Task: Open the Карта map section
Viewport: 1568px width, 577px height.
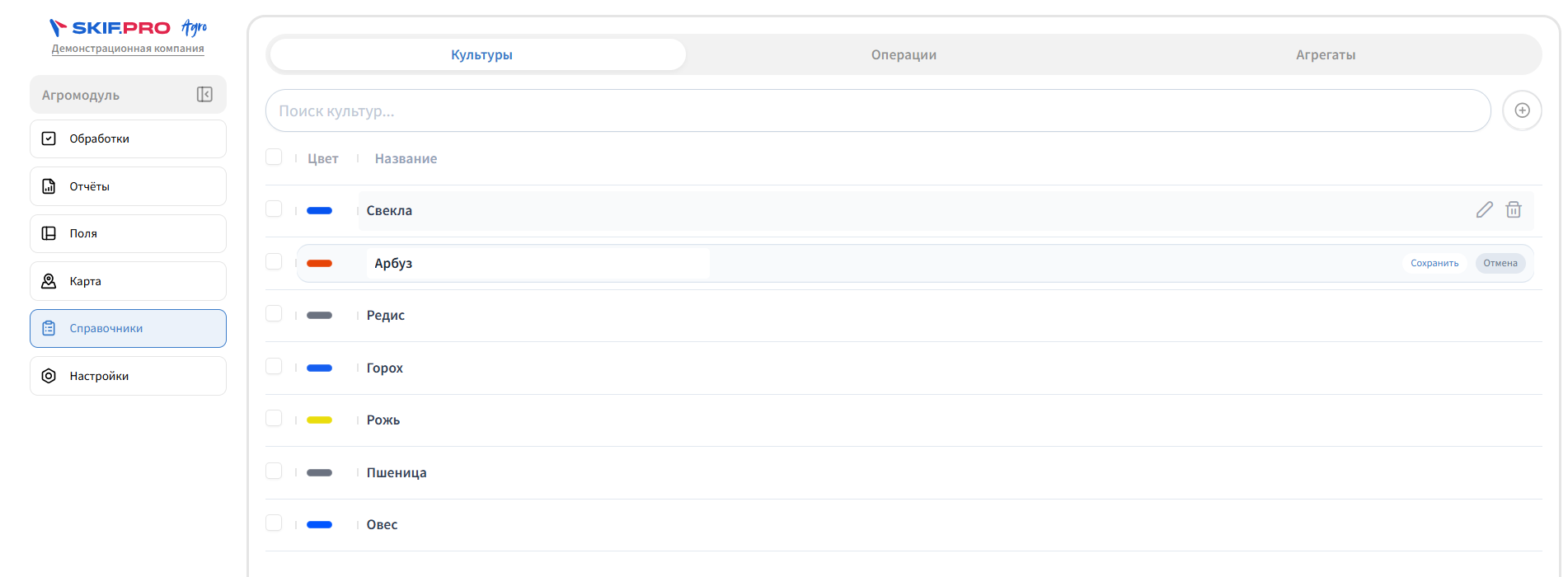Action: [x=128, y=281]
